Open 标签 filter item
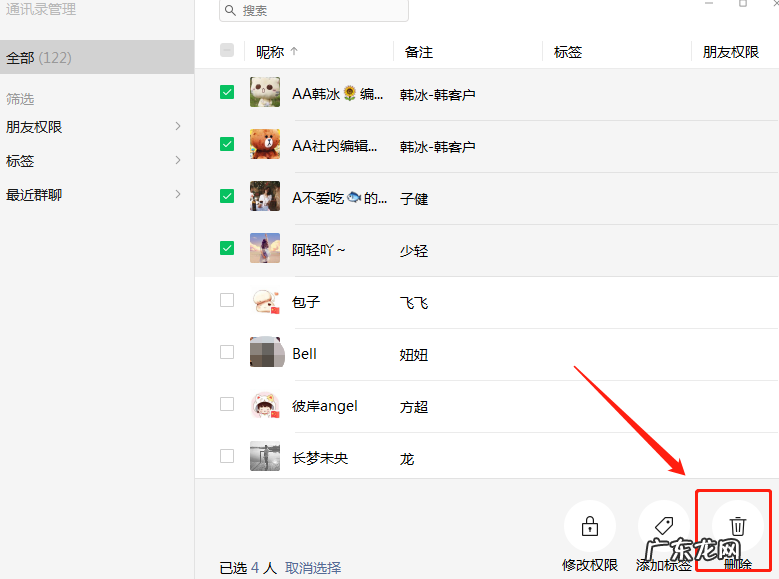 click(x=97, y=161)
